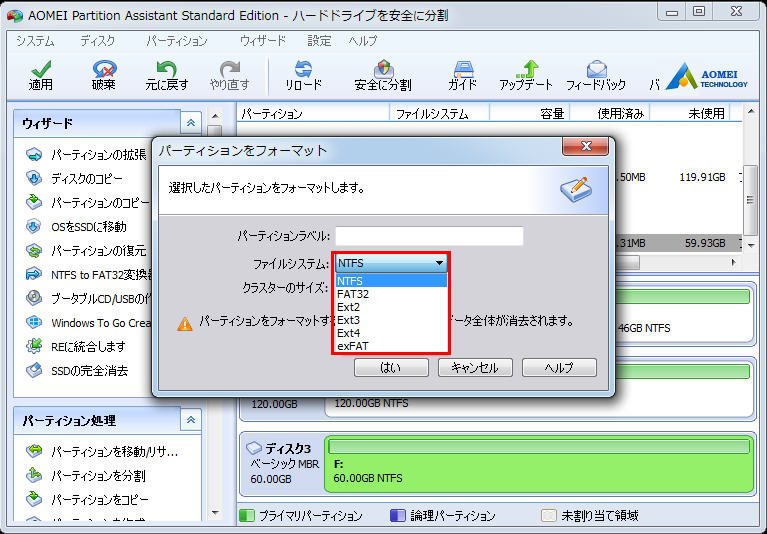Click the 破棄 (Discard) toolbar icon
Viewport: 767px width, 534px height.
click(104, 75)
